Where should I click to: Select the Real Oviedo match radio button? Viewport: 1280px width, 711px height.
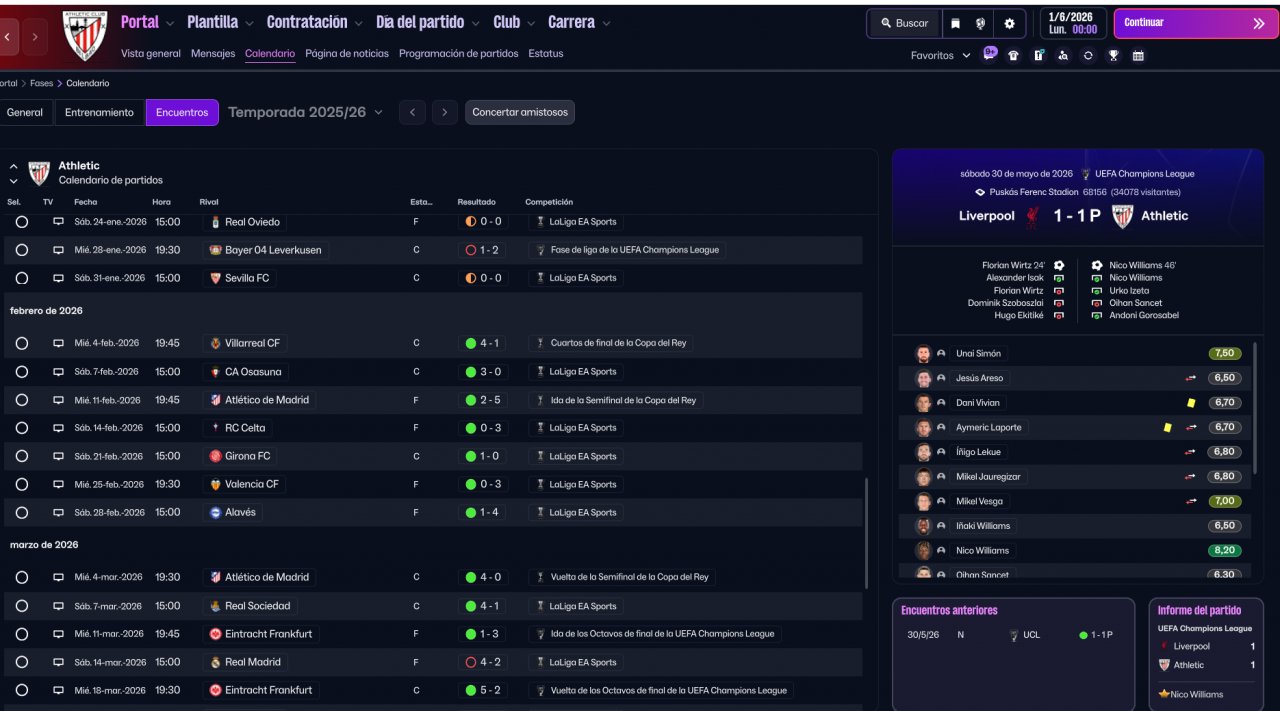point(21,222)
